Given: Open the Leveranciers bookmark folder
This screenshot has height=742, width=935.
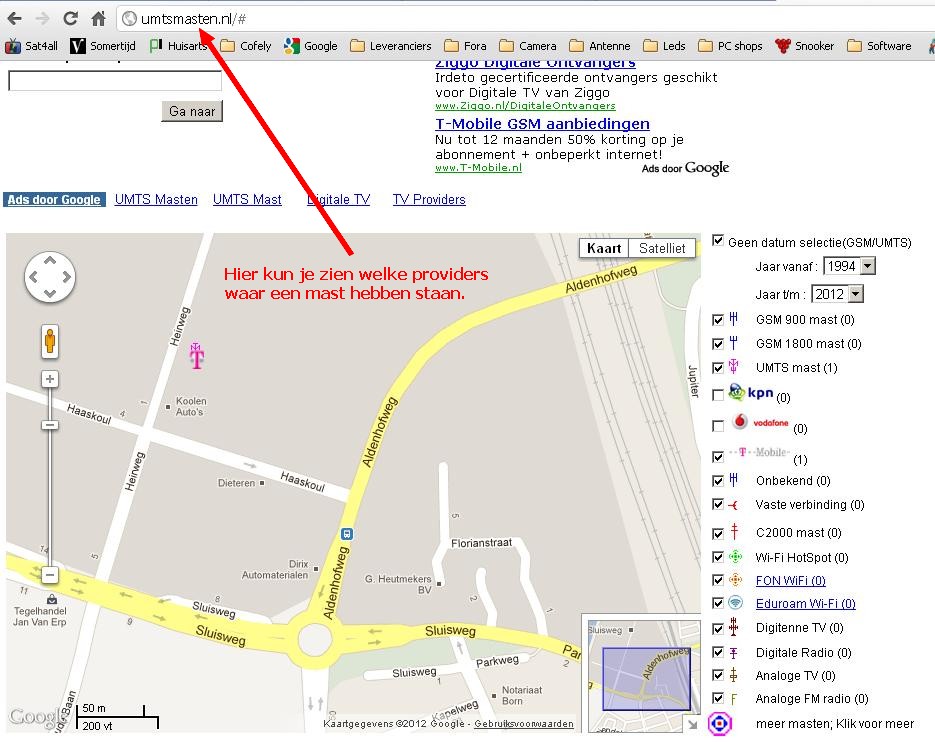Looking at the screenshot, I should click(x=391, y=46).
